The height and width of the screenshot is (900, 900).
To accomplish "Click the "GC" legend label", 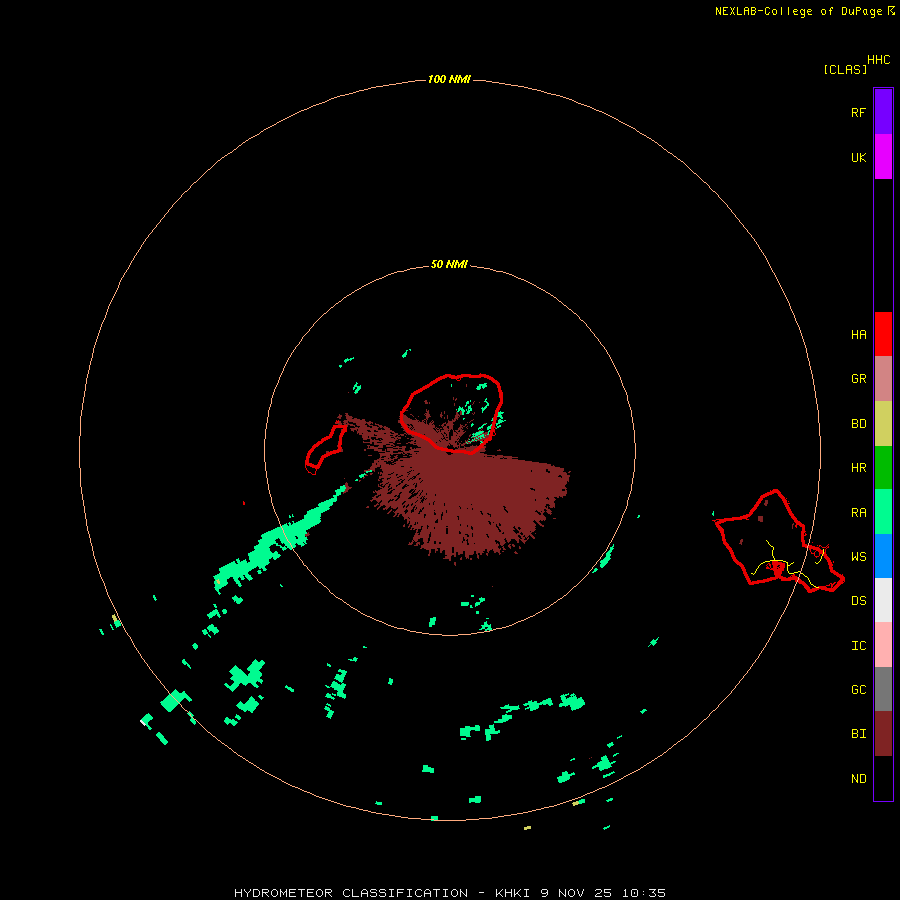I will [x=858, y=690].
